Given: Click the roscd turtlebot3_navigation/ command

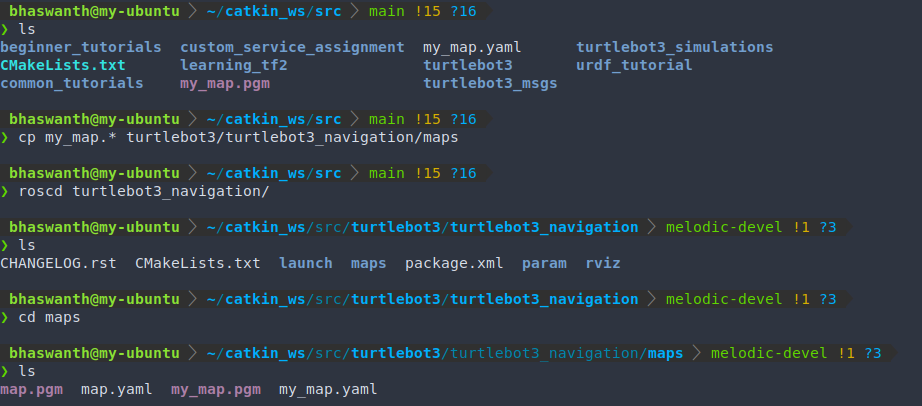Looking at the screenshot, I should [144, 191].
